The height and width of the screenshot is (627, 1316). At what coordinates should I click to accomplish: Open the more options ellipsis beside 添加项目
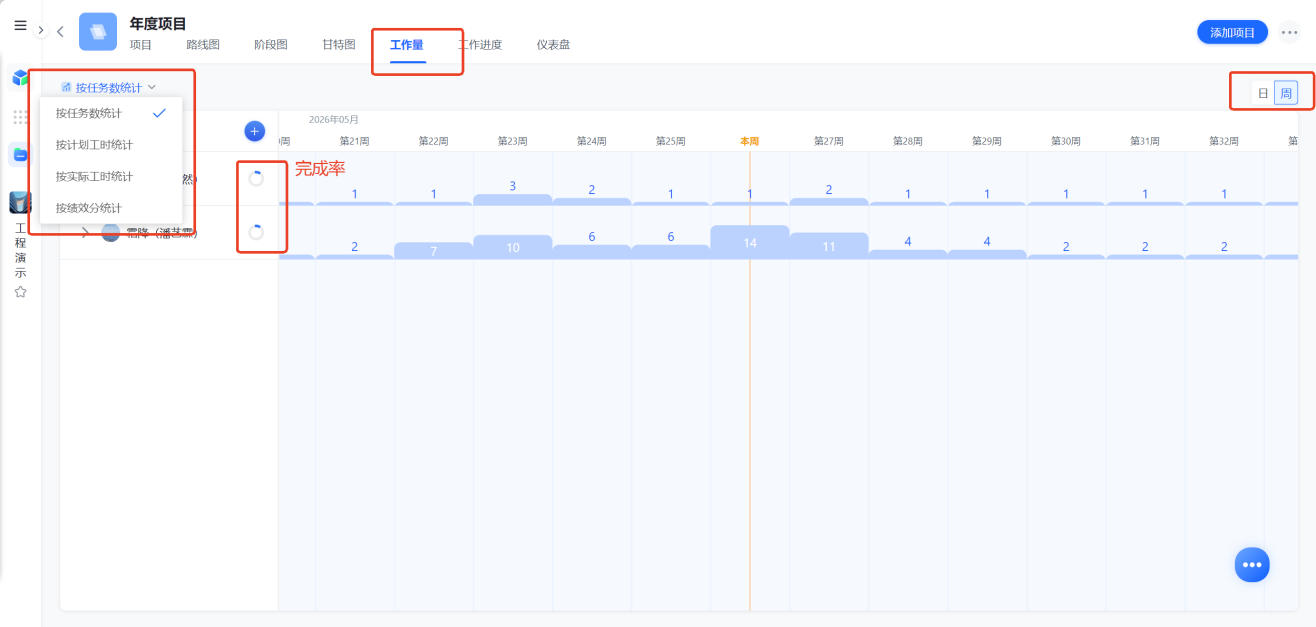coord(1289,33)
